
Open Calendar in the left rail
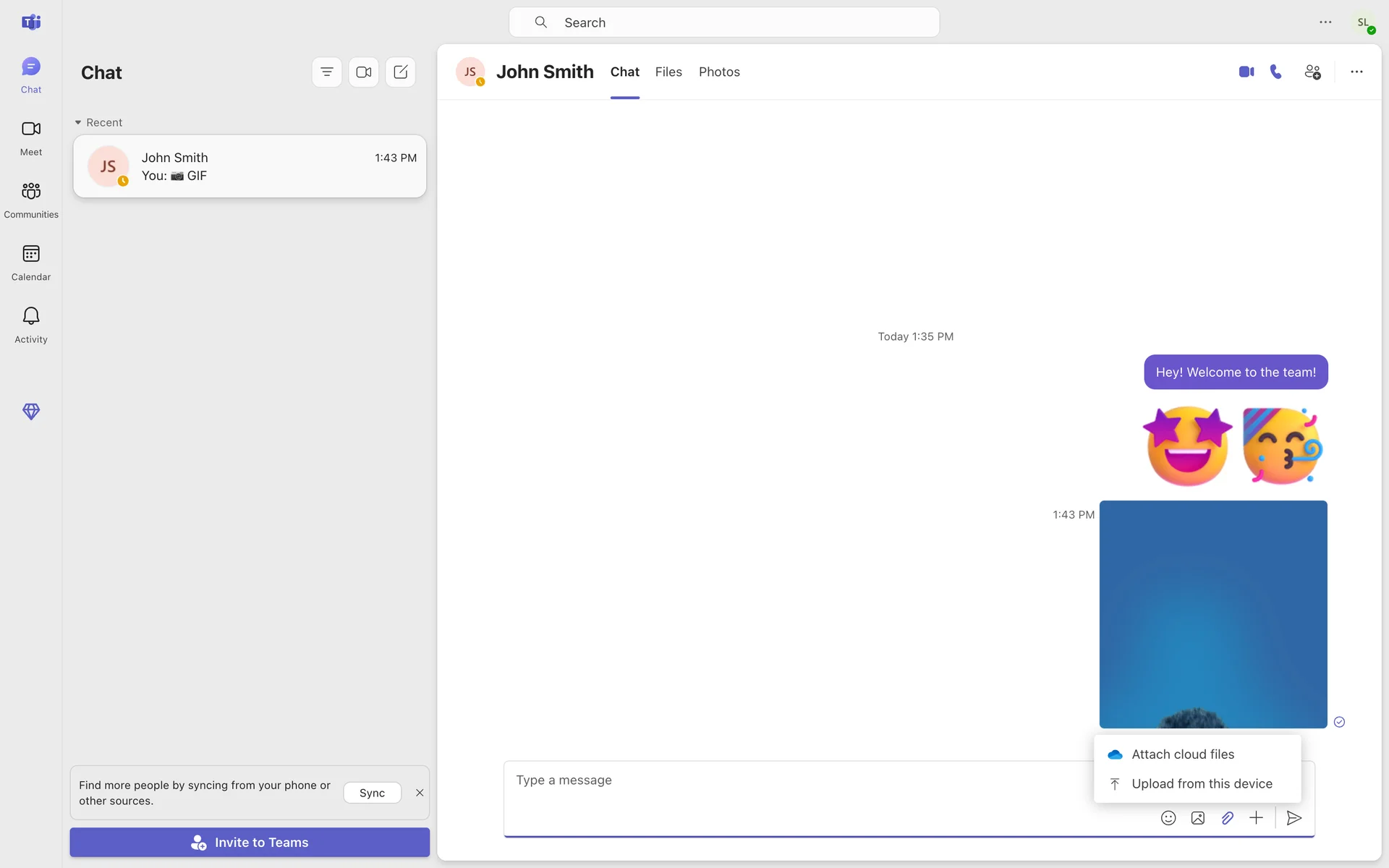pos(31,262)
